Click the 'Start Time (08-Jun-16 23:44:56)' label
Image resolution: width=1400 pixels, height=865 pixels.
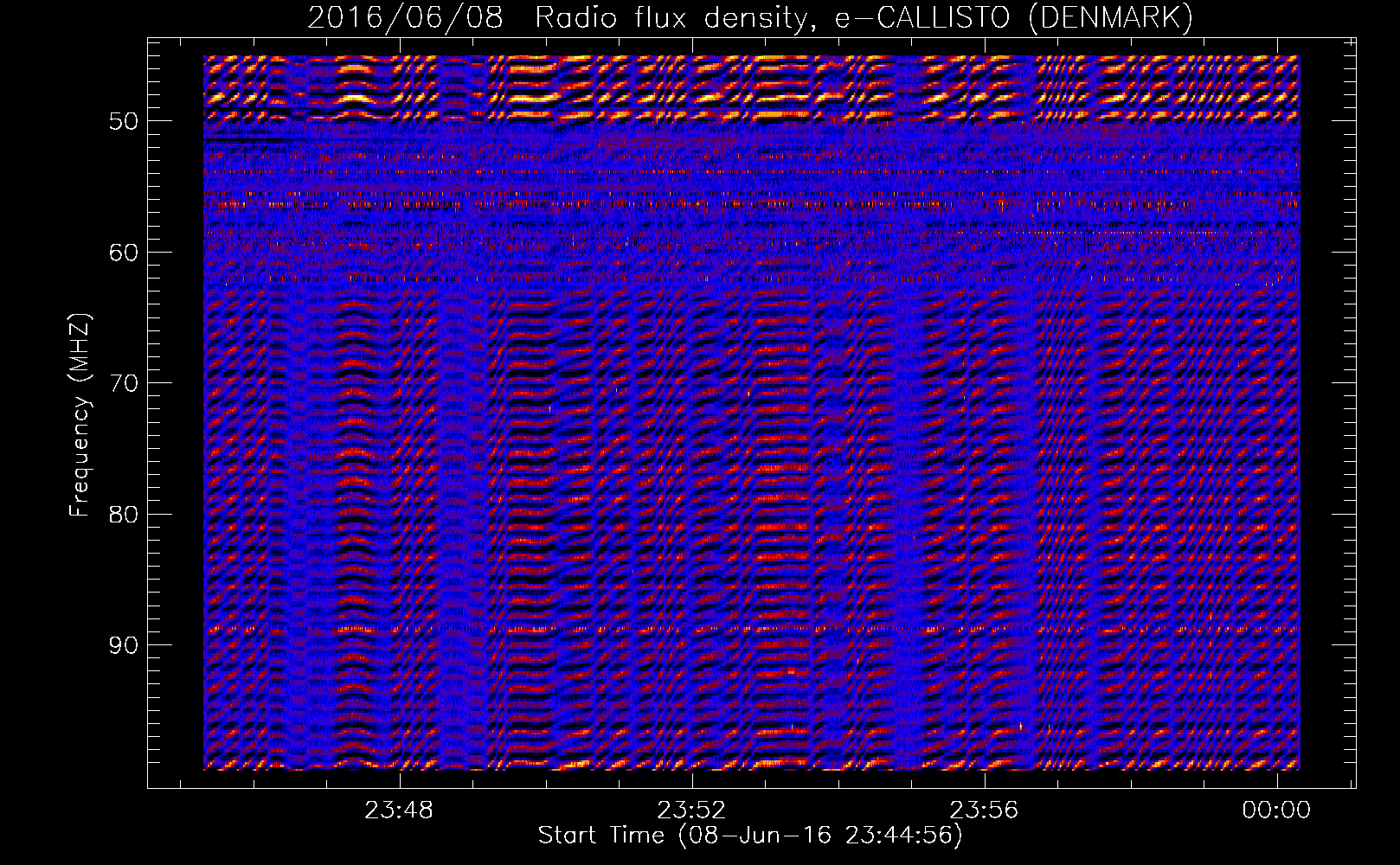coord(750,836)
